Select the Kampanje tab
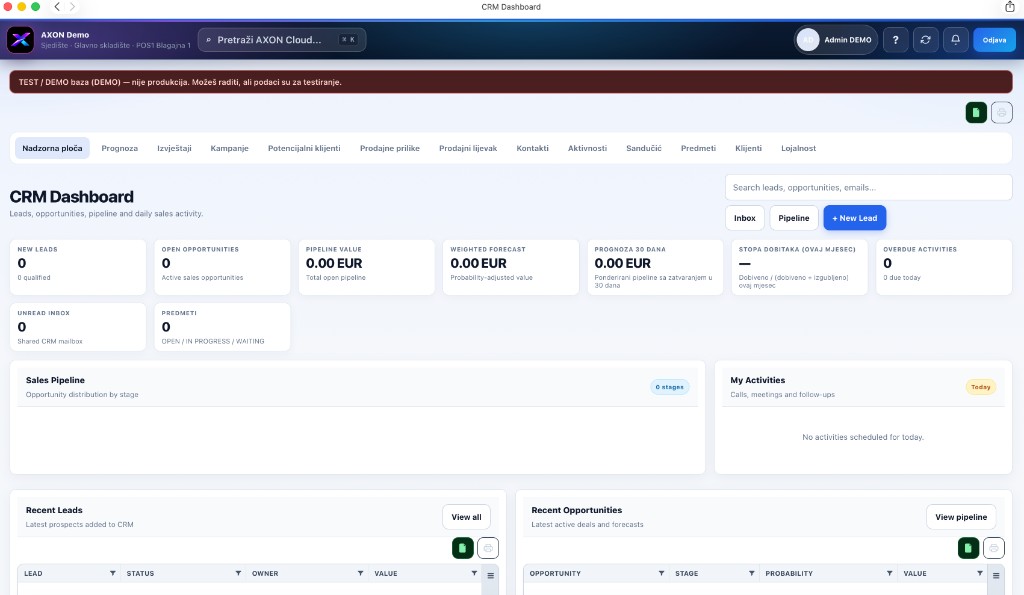 (229, 148)
